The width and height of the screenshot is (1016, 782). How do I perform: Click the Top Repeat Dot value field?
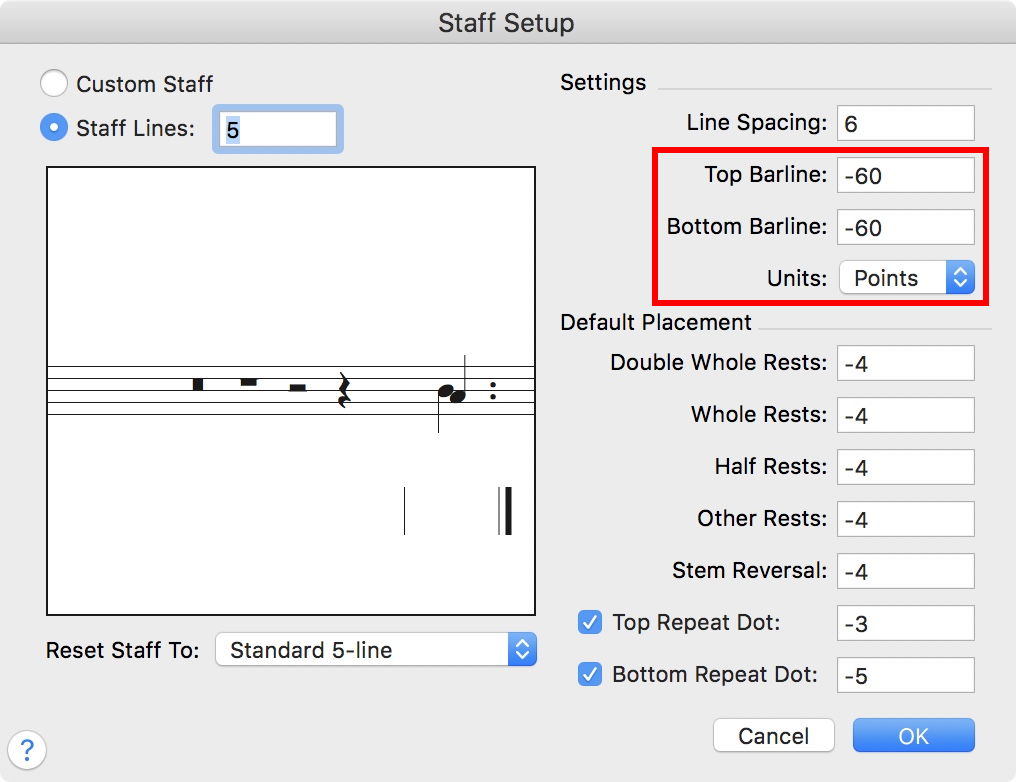click(905, 623)
